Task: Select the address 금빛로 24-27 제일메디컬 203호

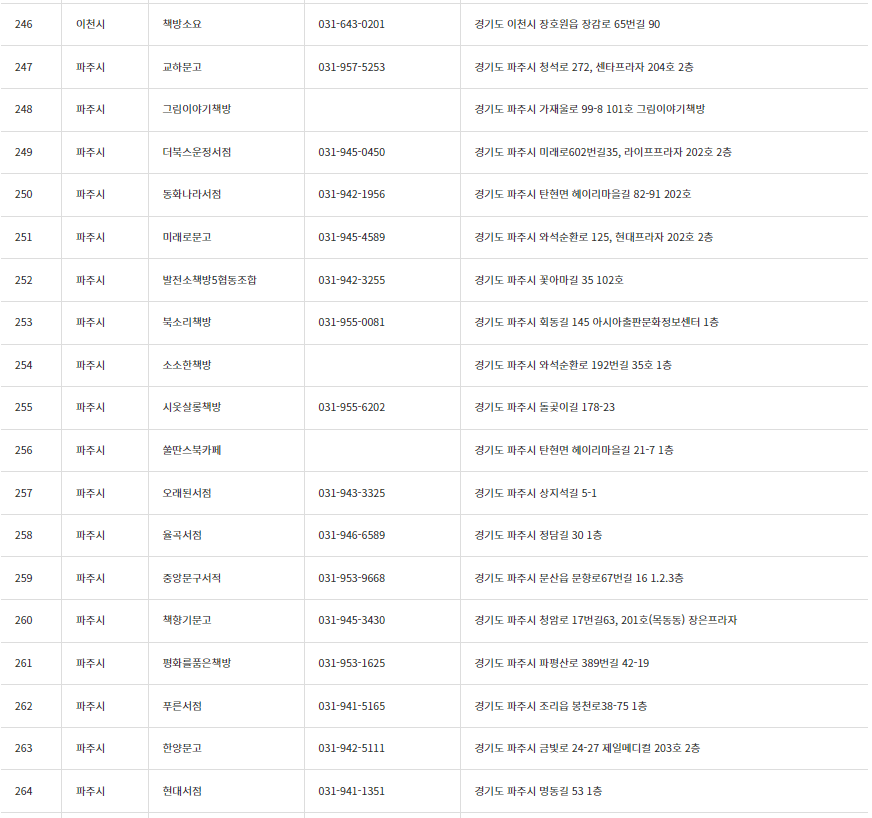Action: pos(587,748)
